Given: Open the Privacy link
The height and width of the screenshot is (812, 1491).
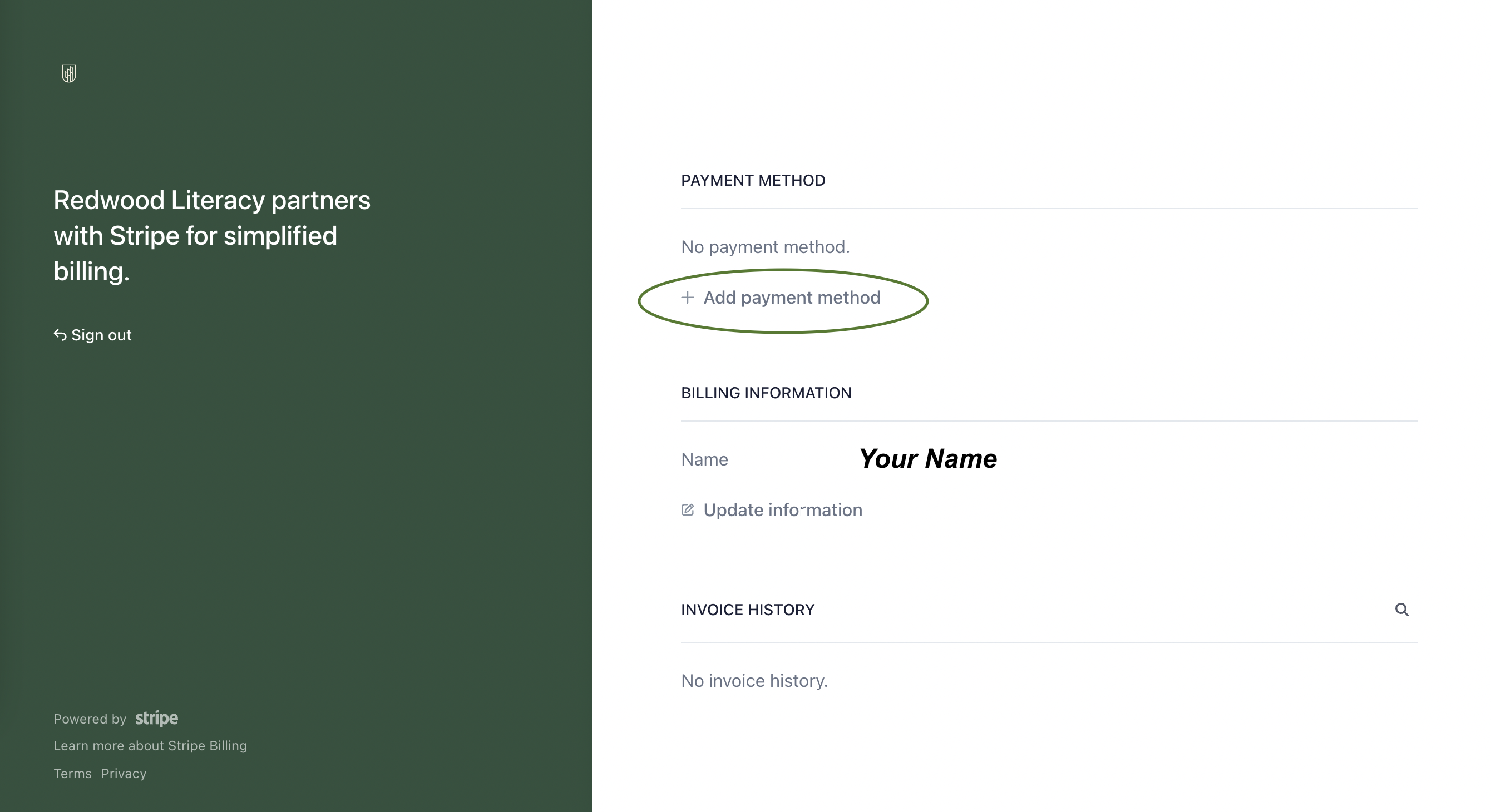Looking at the screenshot, I should [124, 773].
